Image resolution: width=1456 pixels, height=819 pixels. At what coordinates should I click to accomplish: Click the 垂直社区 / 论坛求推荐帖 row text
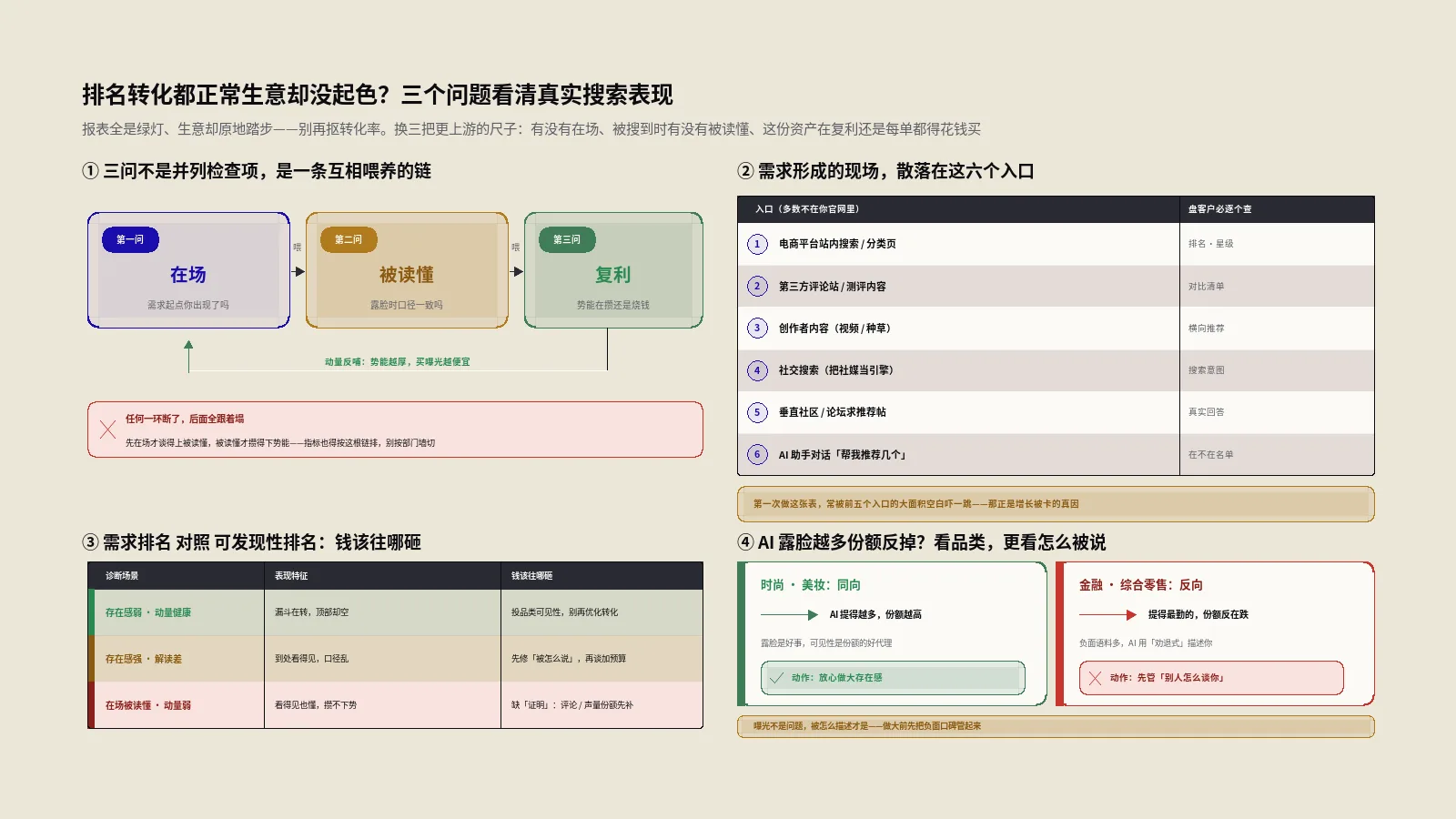click(x=833, y=412)
